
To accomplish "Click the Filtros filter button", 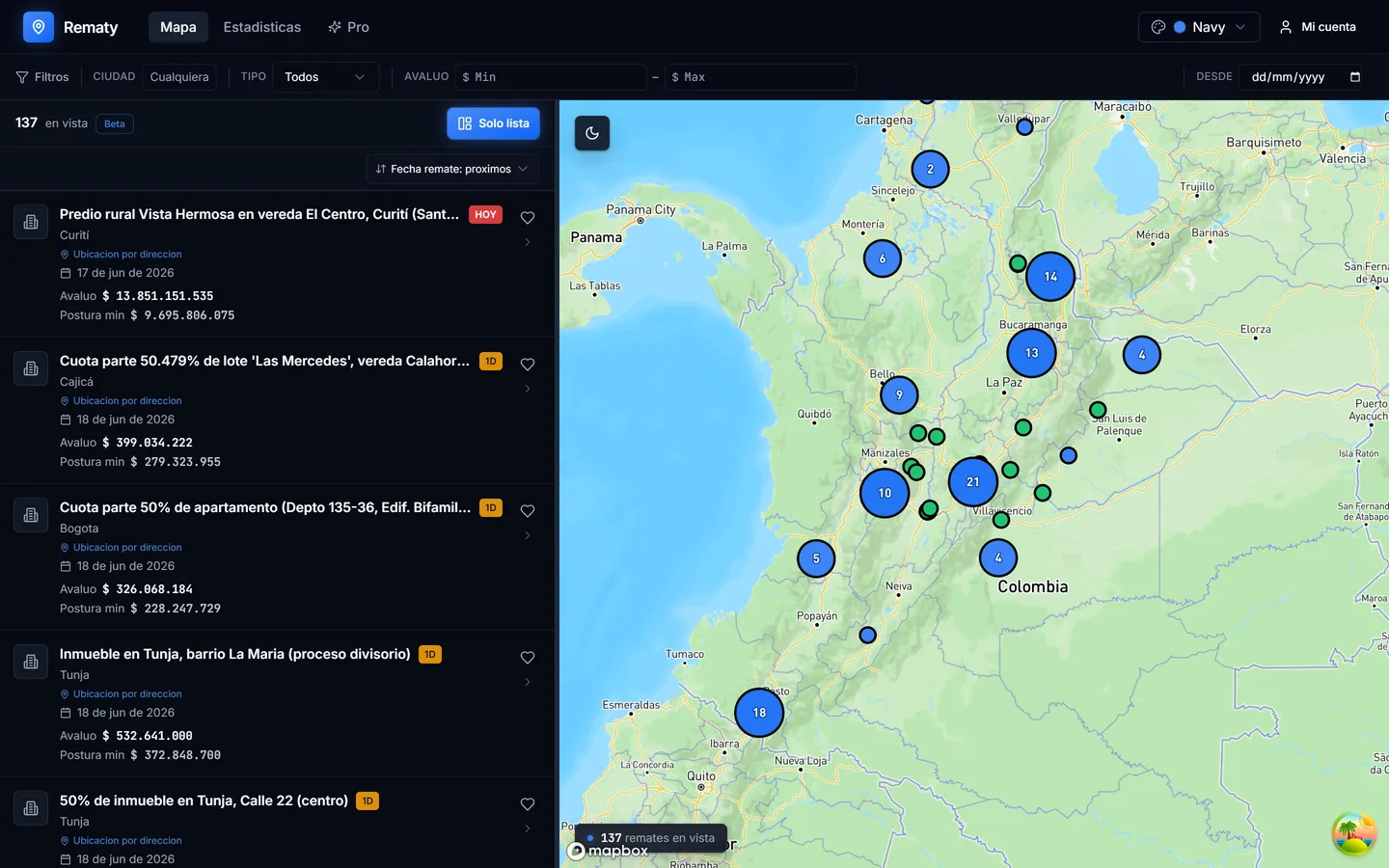I will (42, 77).
